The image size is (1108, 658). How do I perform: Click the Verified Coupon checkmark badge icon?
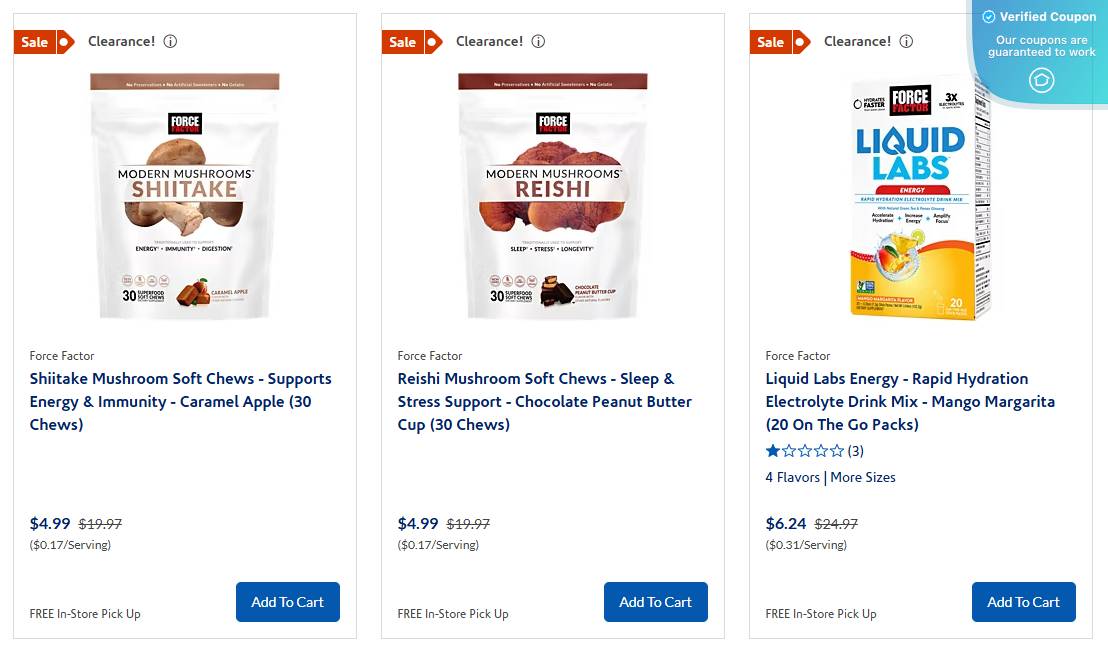pos(988,16)
